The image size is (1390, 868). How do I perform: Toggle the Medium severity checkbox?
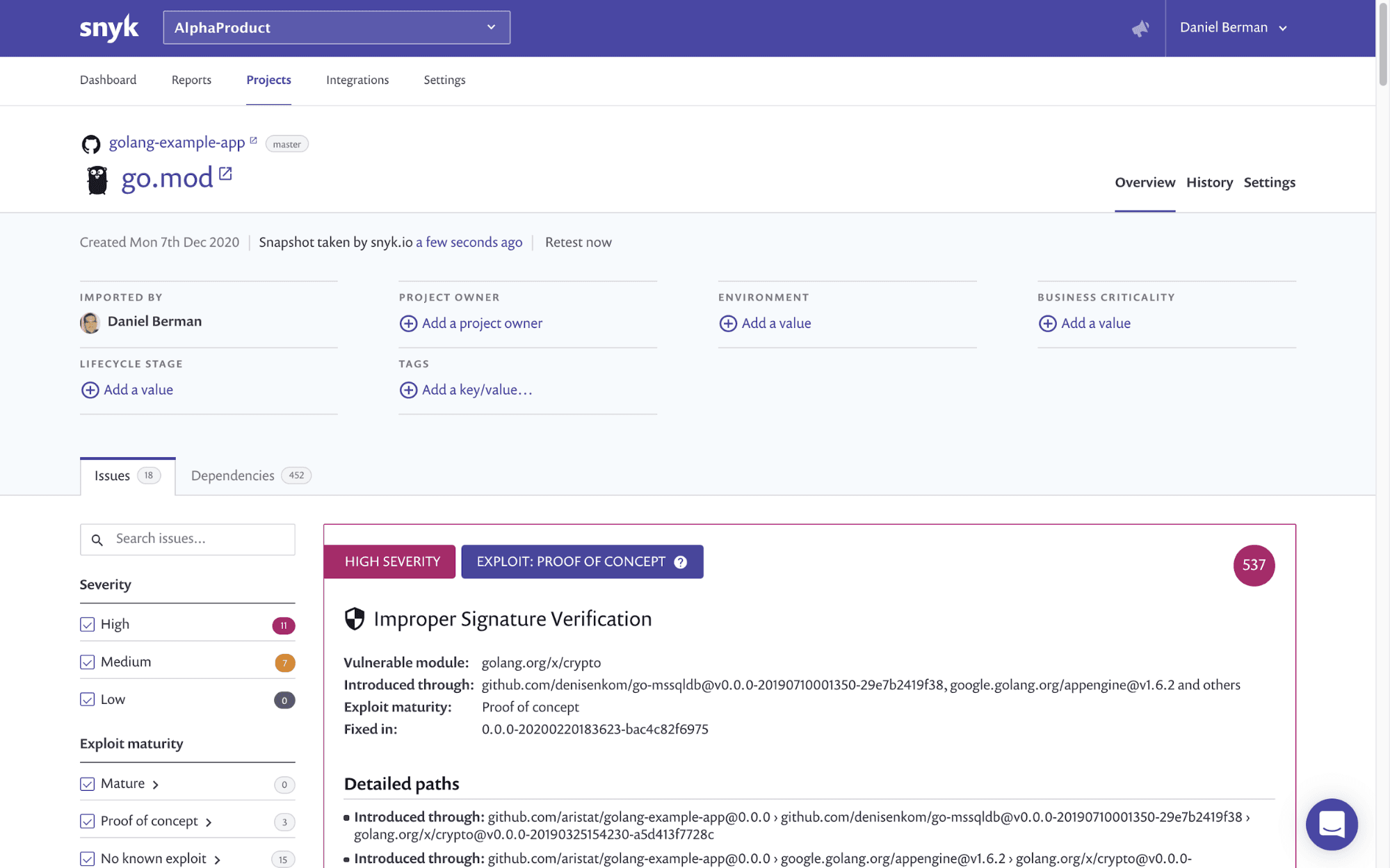point(87,662)
